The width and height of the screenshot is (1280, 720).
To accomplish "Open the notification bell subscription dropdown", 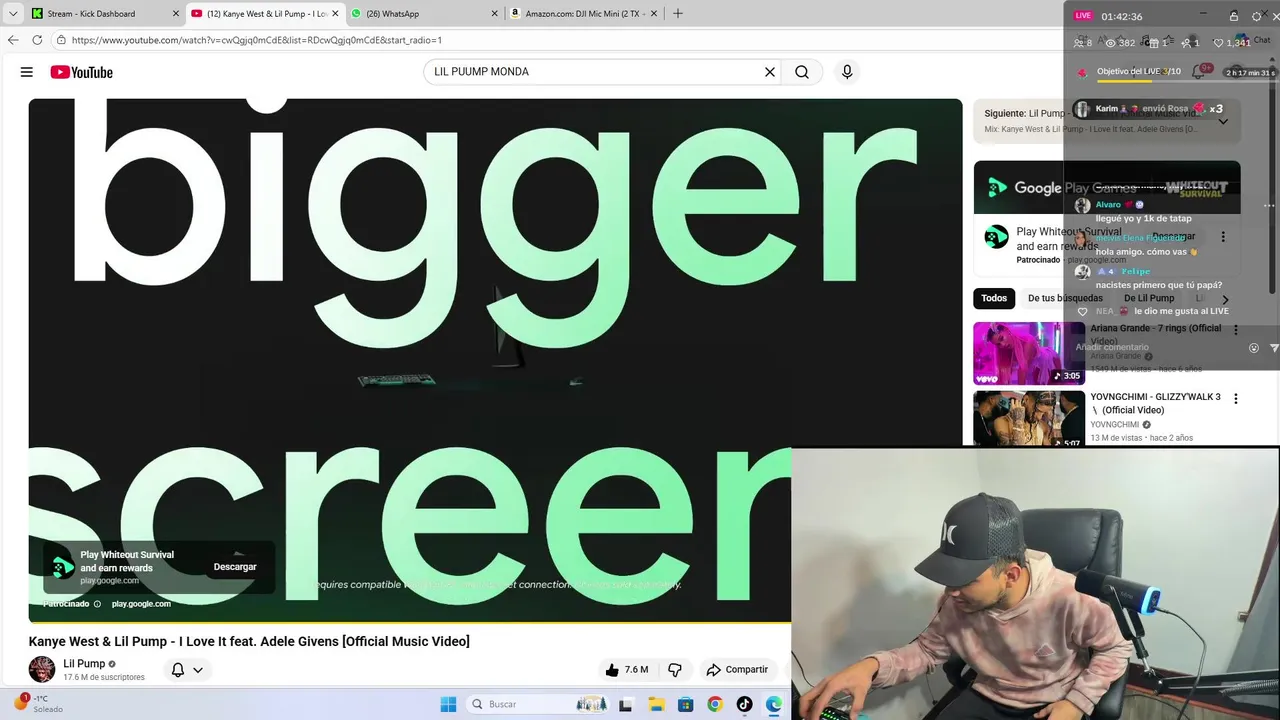I will click(187, 670).
